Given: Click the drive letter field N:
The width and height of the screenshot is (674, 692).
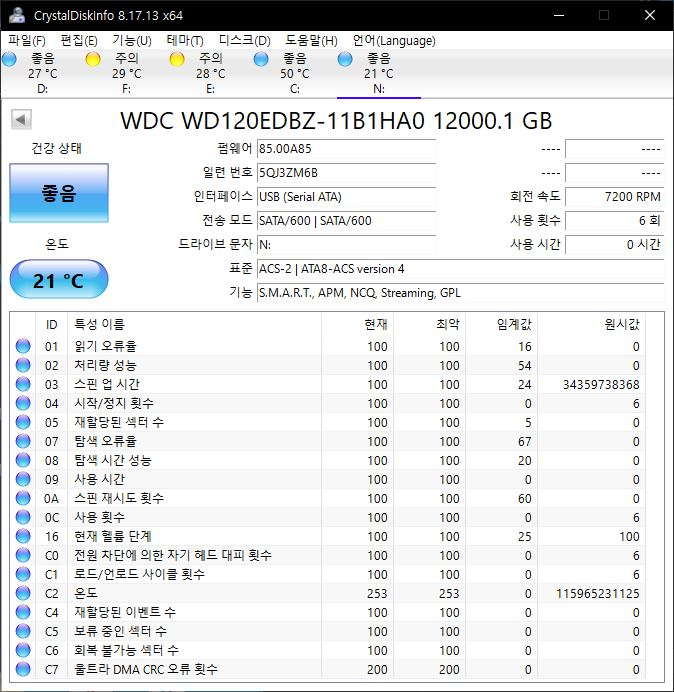Looking at the screenshot, I should 346,244.
